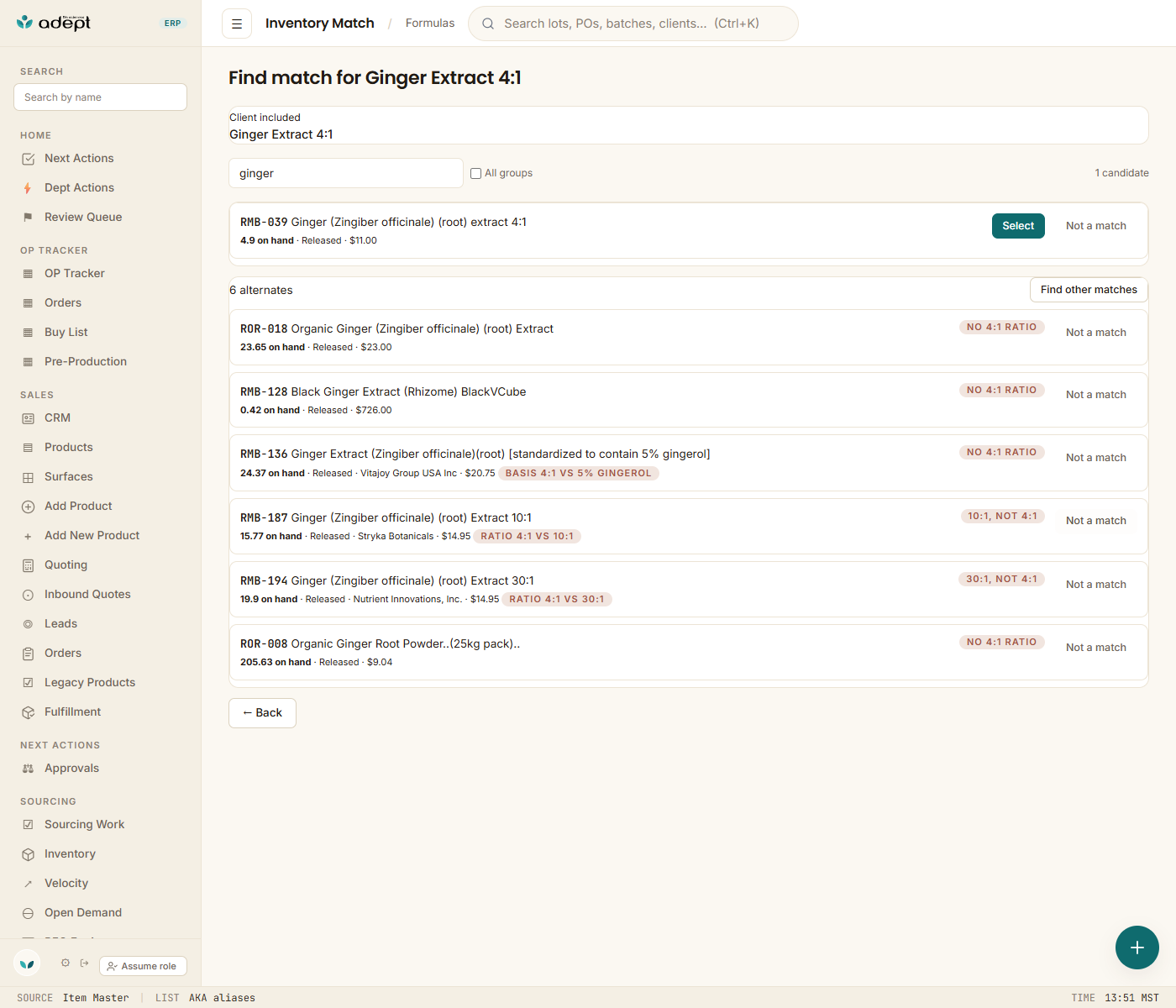Click Item Master in status bar
This screenshot has width=1176, height=1008.
click(96, 998)
